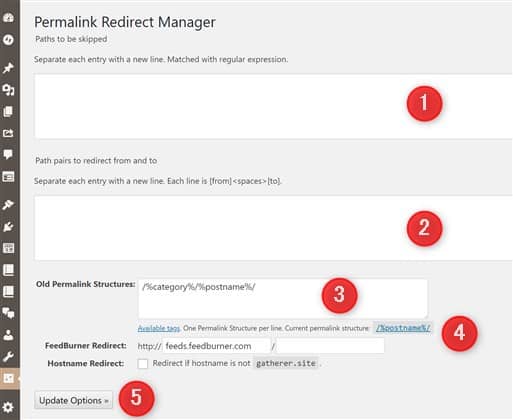Click the Update Options button

[73, 400]
